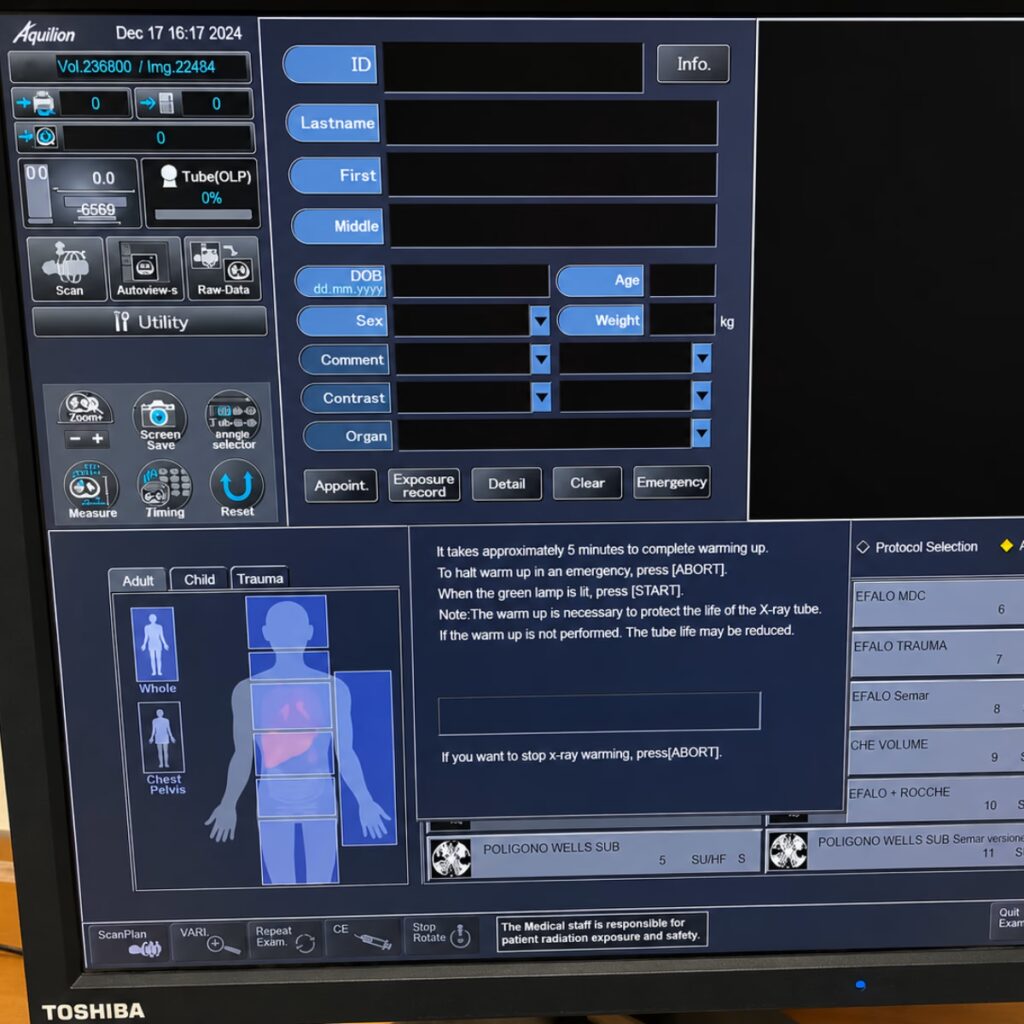The height and width of the screenshot is (1024, 1024).
Task: Click the Screen Save camera icon
Action: pos(159,421)
